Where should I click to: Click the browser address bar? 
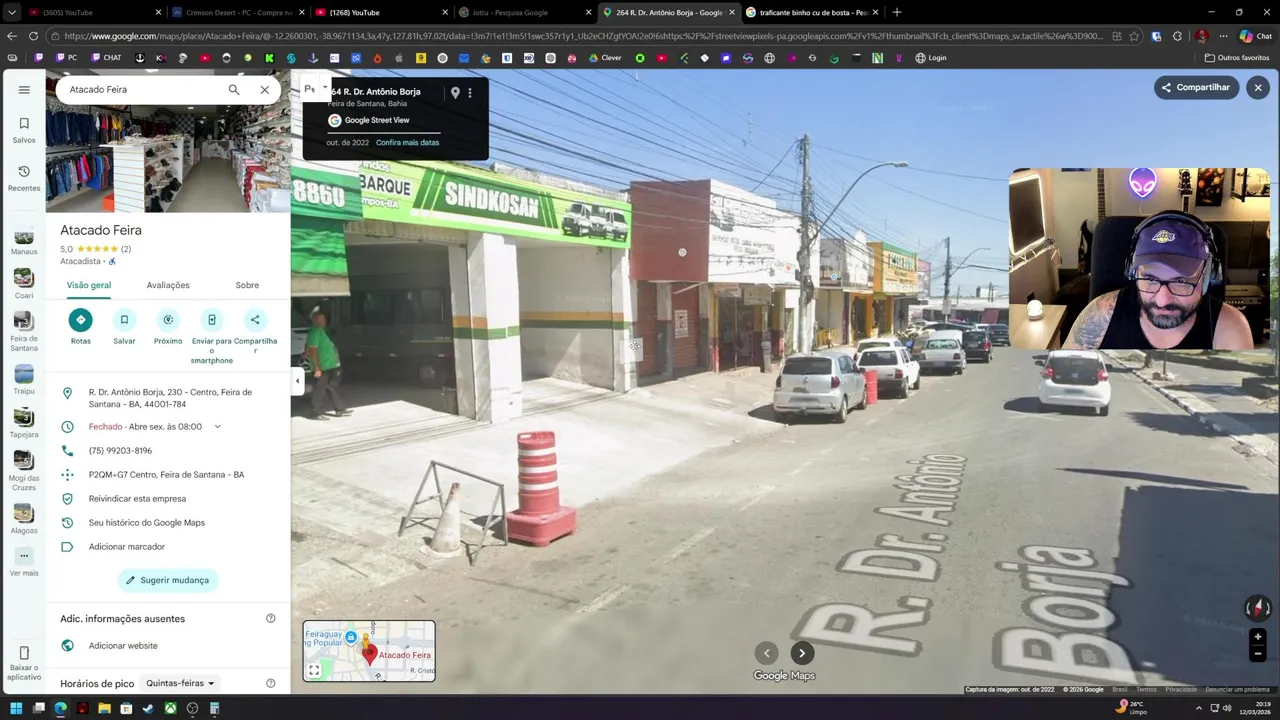pos(585,36)
